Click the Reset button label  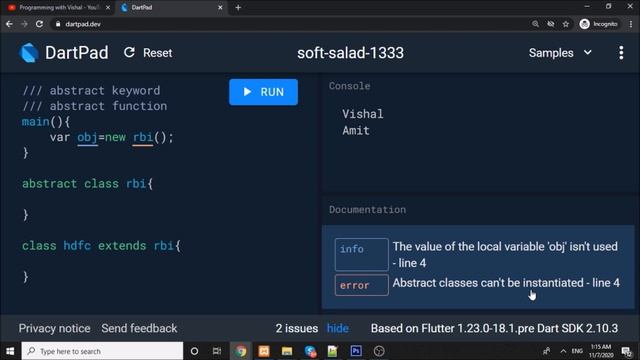(x=157, y=53)
